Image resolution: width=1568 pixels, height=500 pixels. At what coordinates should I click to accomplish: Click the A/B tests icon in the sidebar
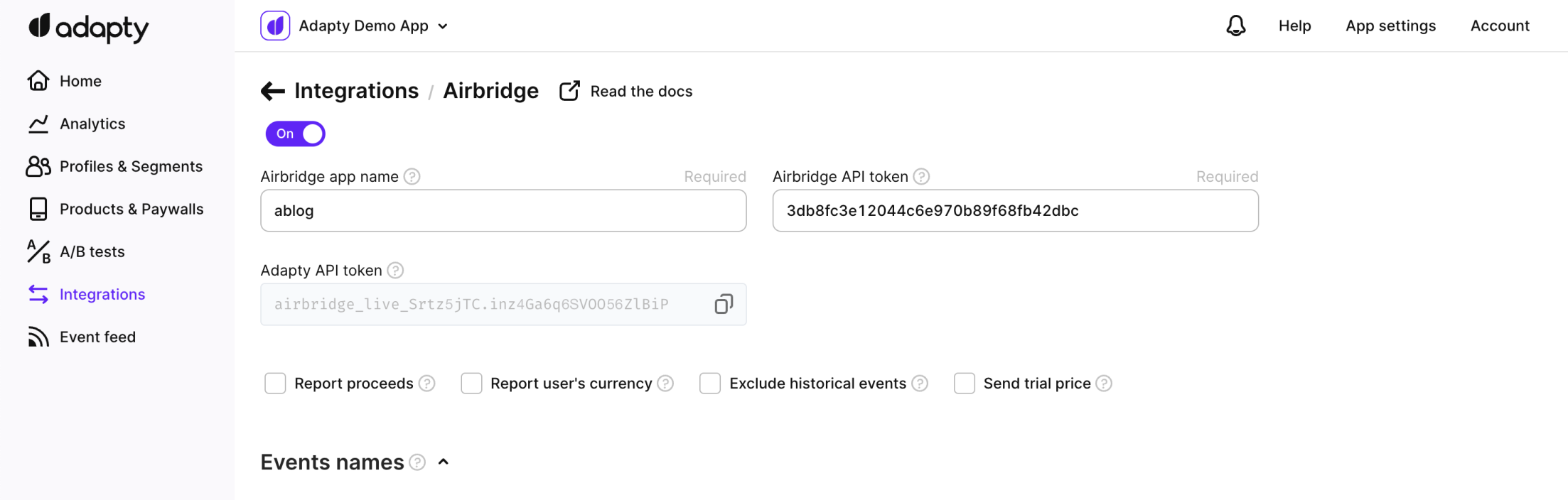[x=38, y=251]
